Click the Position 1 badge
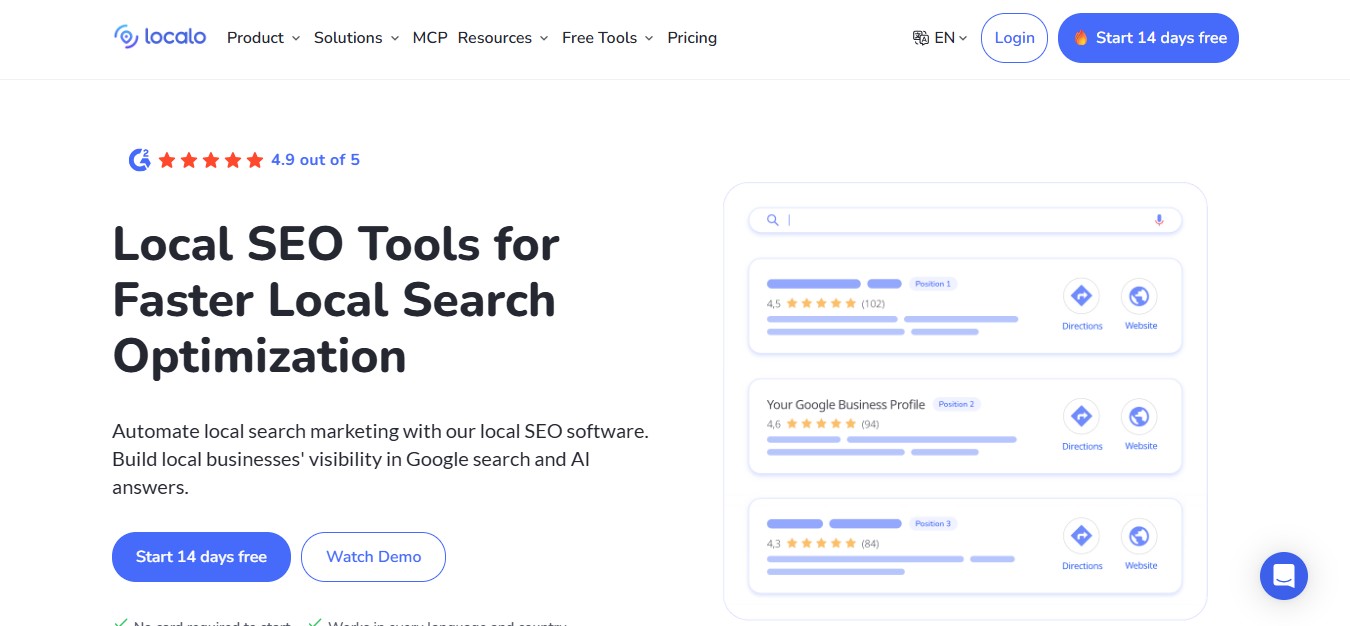The height and width of the screenshot is (626, 1350). tap(933, 284)
